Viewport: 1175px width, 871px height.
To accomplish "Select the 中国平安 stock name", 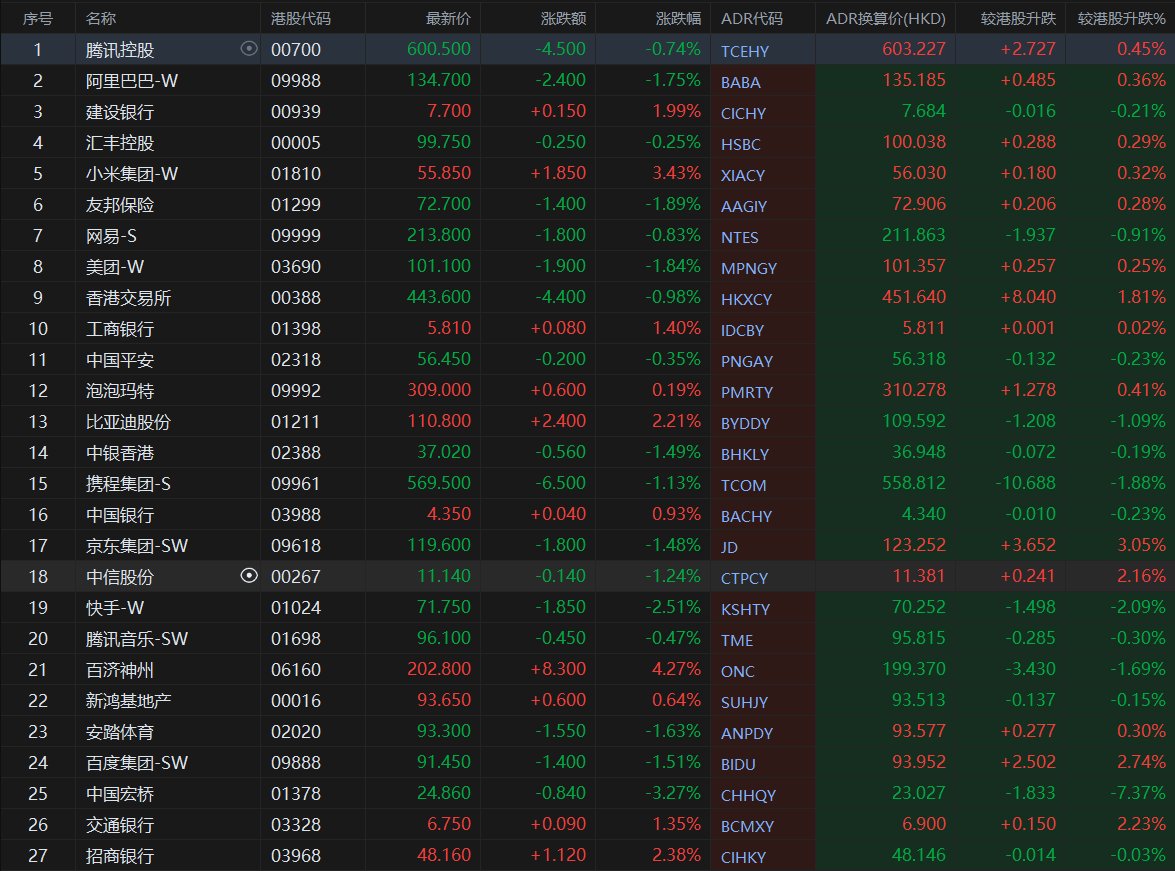I will 120,360.
